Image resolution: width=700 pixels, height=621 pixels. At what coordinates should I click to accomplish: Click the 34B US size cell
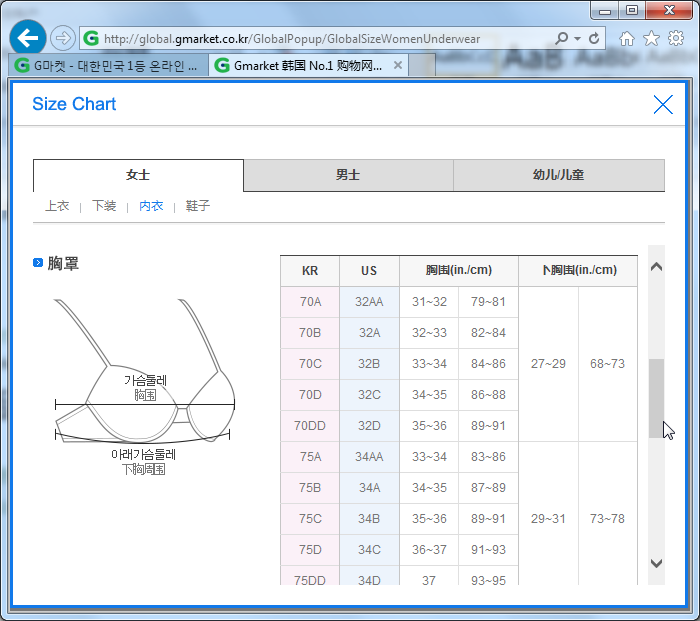[369, 519]
